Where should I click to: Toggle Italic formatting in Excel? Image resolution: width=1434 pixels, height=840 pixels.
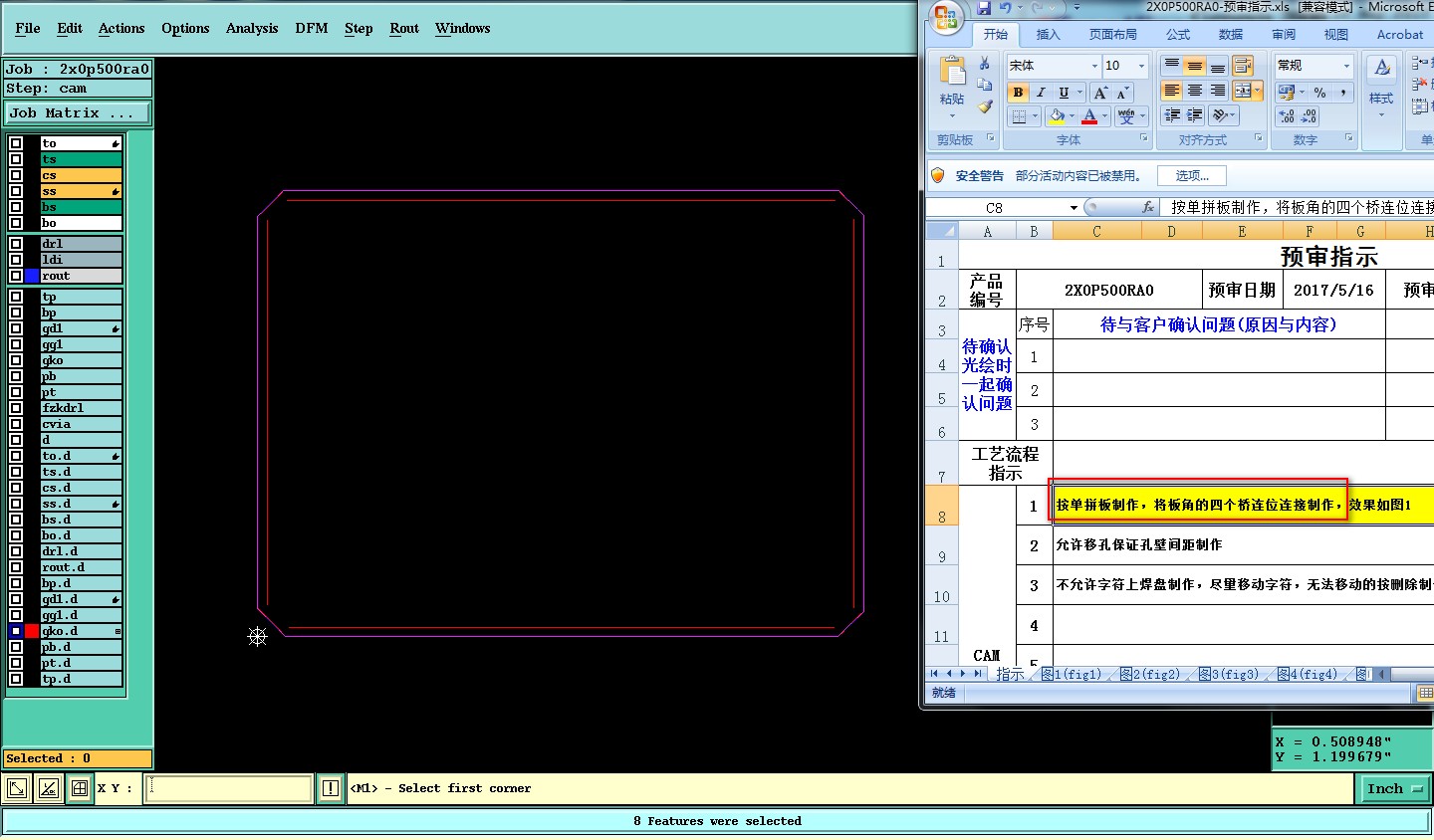coord(1041,93)
